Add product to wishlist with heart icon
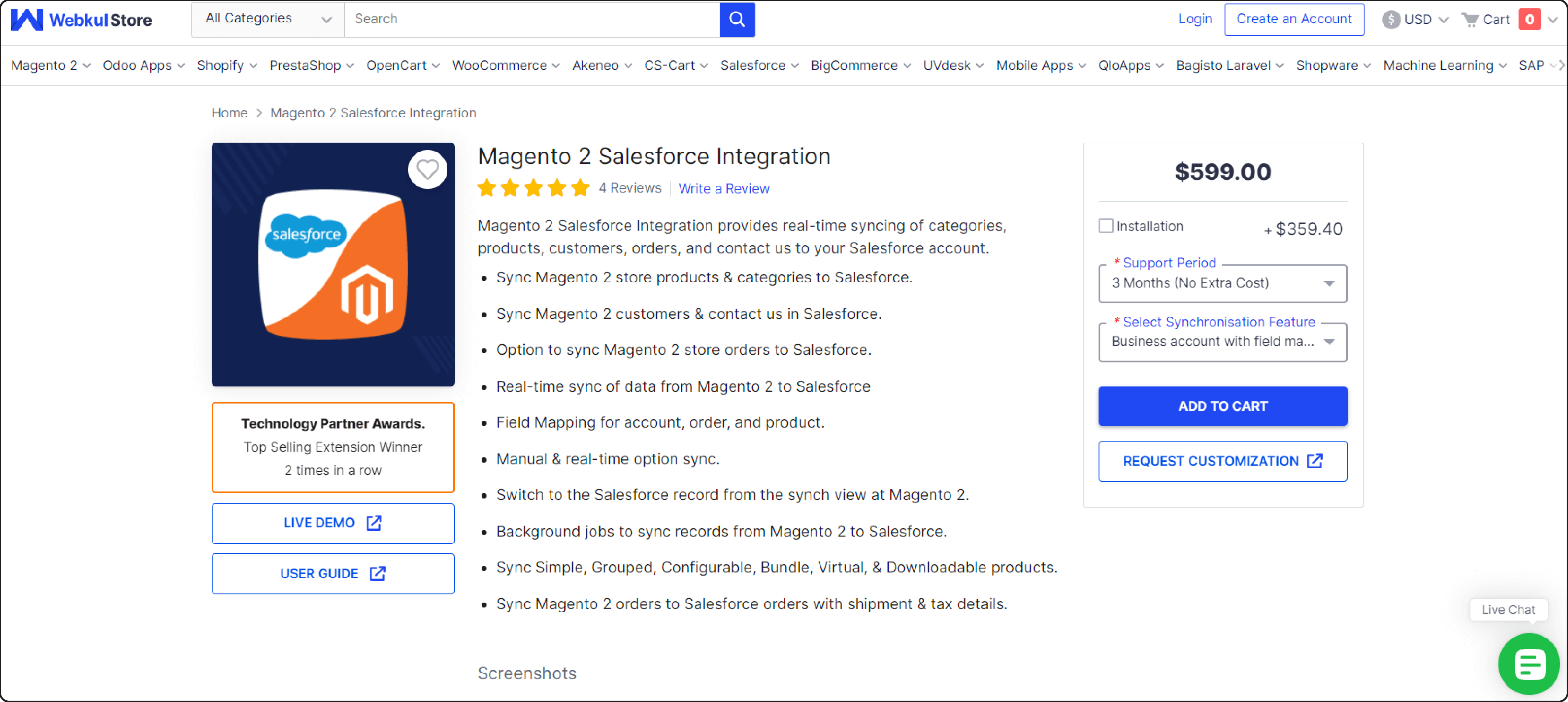This screenshot has width=1568, height=702. click(427, 169)
